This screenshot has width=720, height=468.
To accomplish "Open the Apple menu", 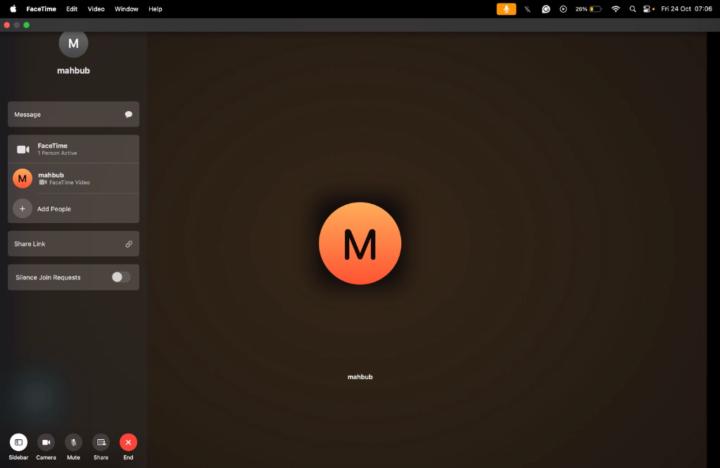I will point(13,8).
